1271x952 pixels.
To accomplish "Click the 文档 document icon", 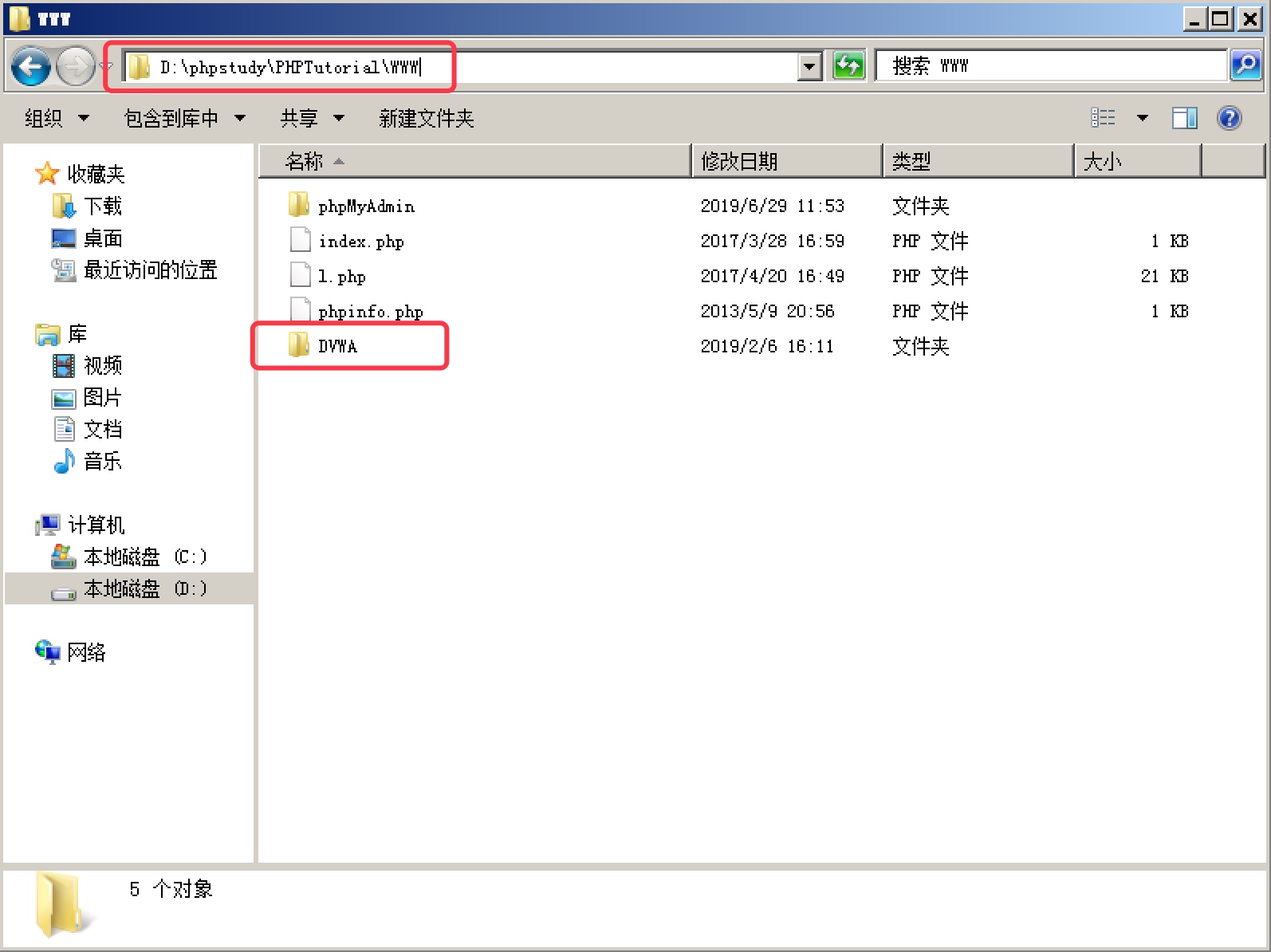I will (64, 429).
